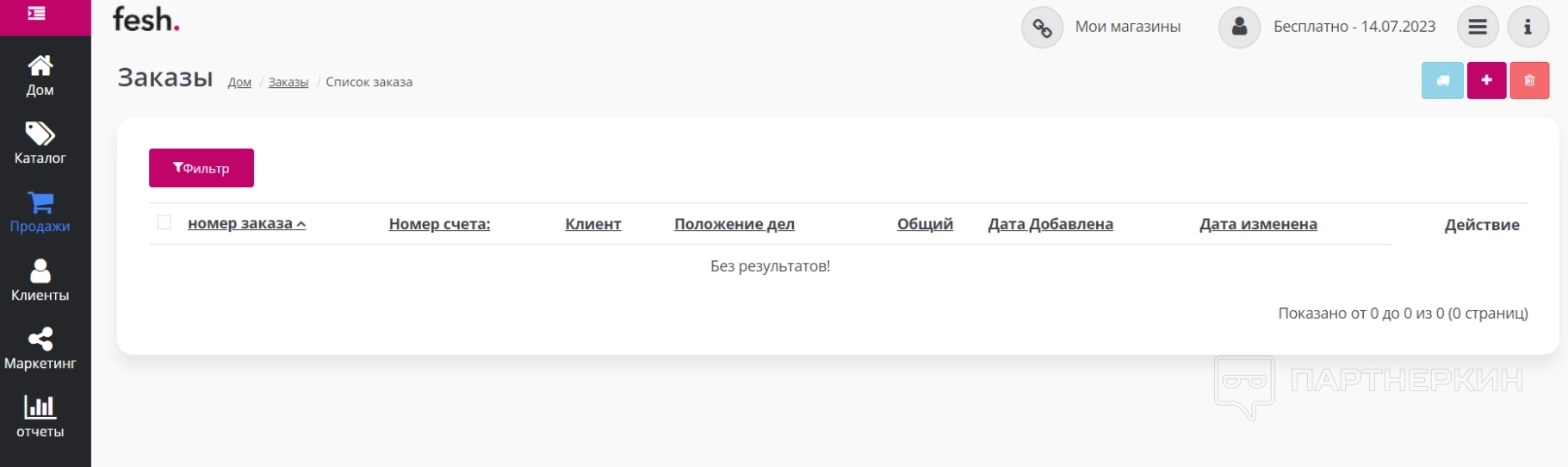Open the отчеты chart icon
Screen dimensions: 1568x467
[40, 406]
